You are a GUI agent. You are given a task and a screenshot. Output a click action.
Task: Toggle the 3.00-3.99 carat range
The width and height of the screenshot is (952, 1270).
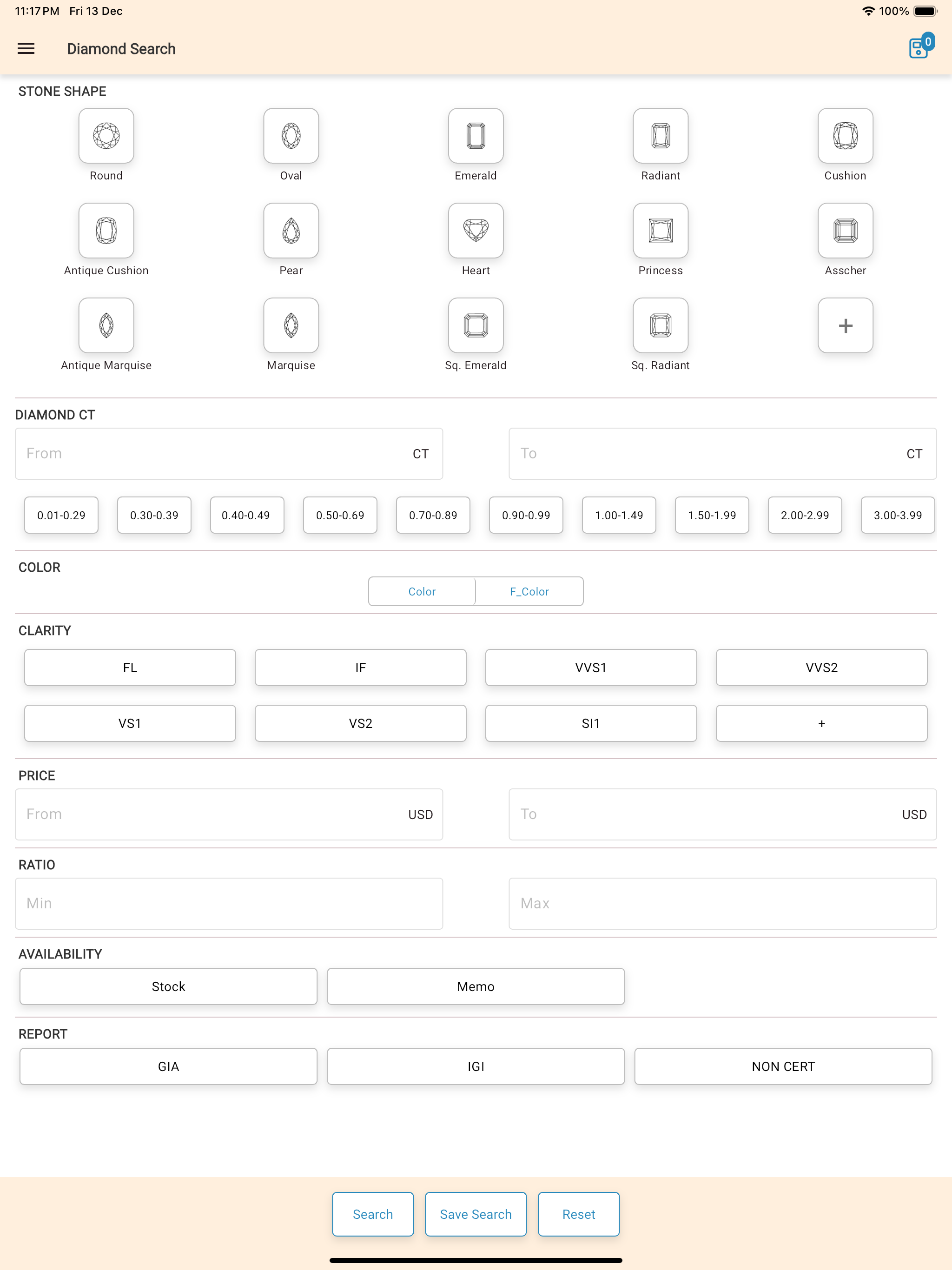[x=899, y=515]
